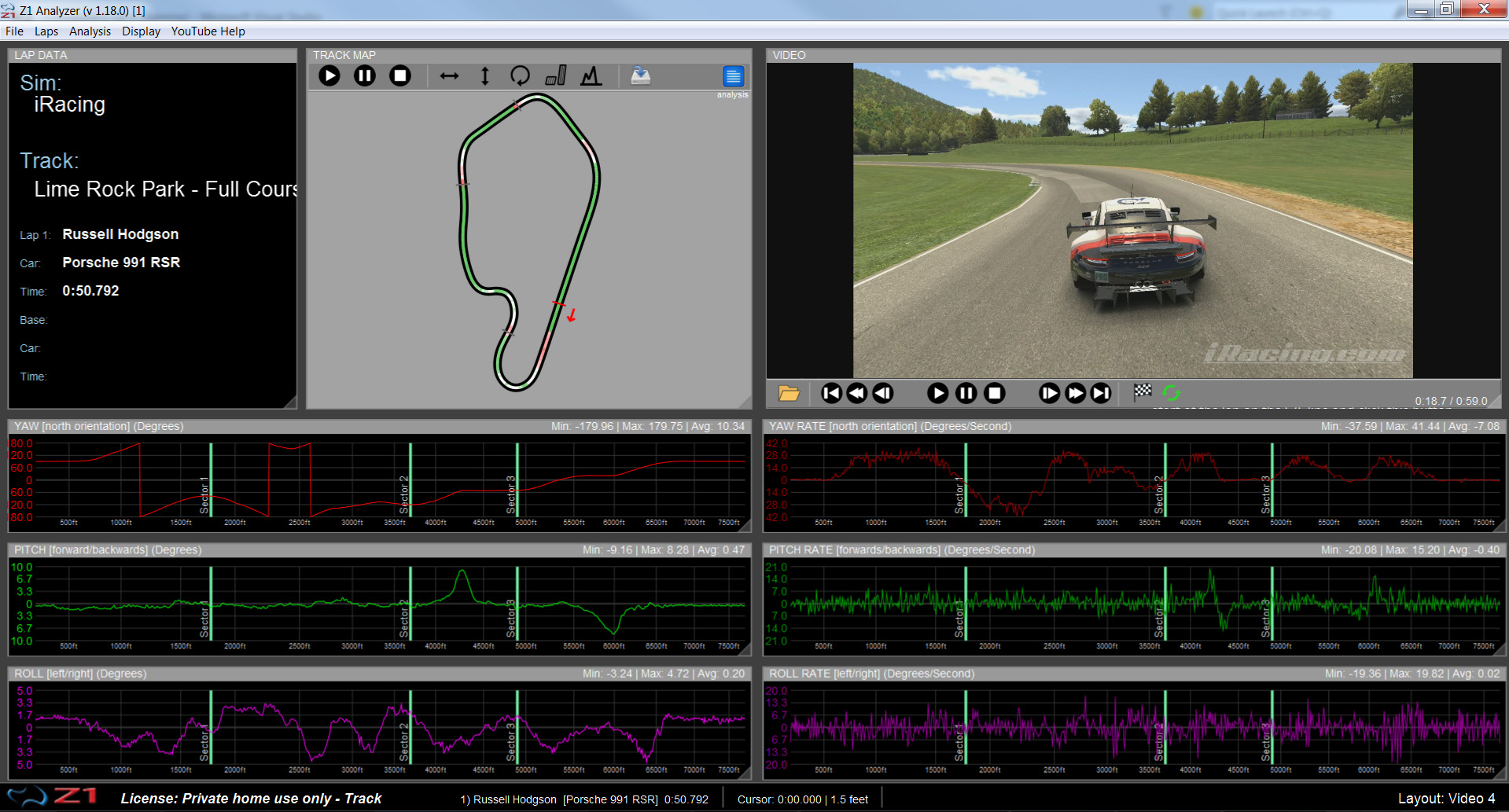Viewport: 1509px width, 812px height.
Task: Click the Layout: Video 4 status text
Action: point(1446,799)
